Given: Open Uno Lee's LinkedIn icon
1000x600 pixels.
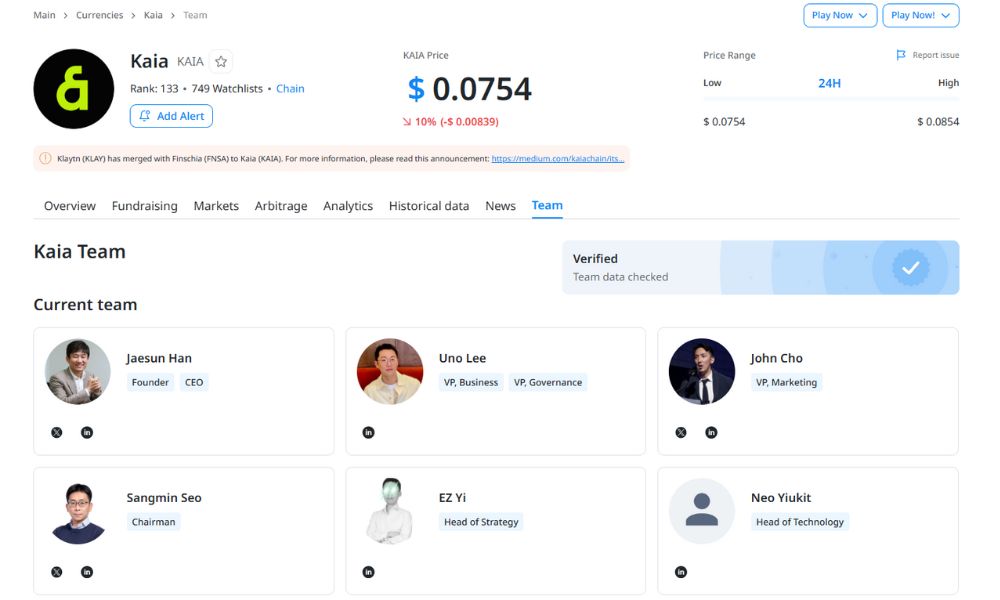Looking at the screenshot, I should [368, 432].
